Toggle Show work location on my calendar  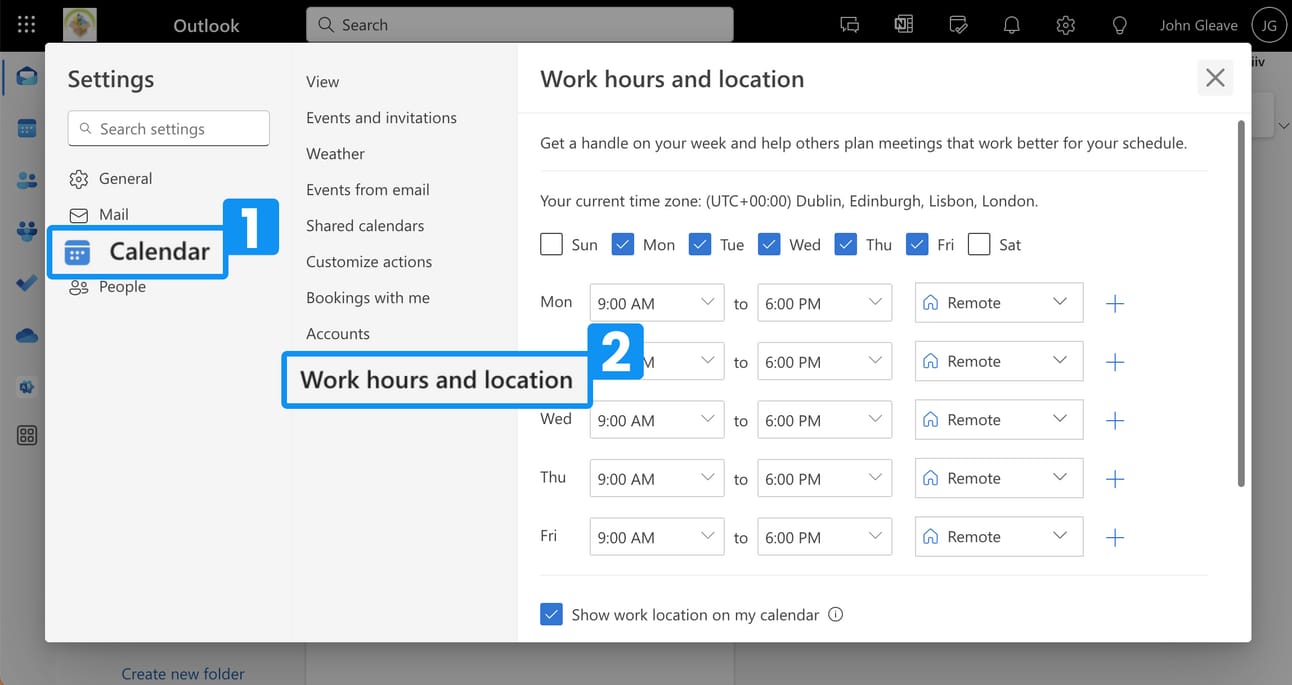tap(551, 614)
